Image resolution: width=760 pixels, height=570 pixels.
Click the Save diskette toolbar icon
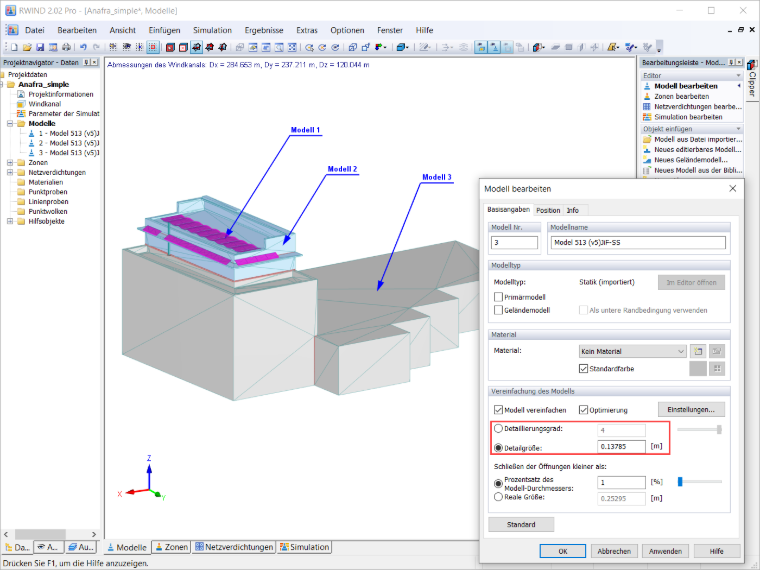click(x=40, y=47)
